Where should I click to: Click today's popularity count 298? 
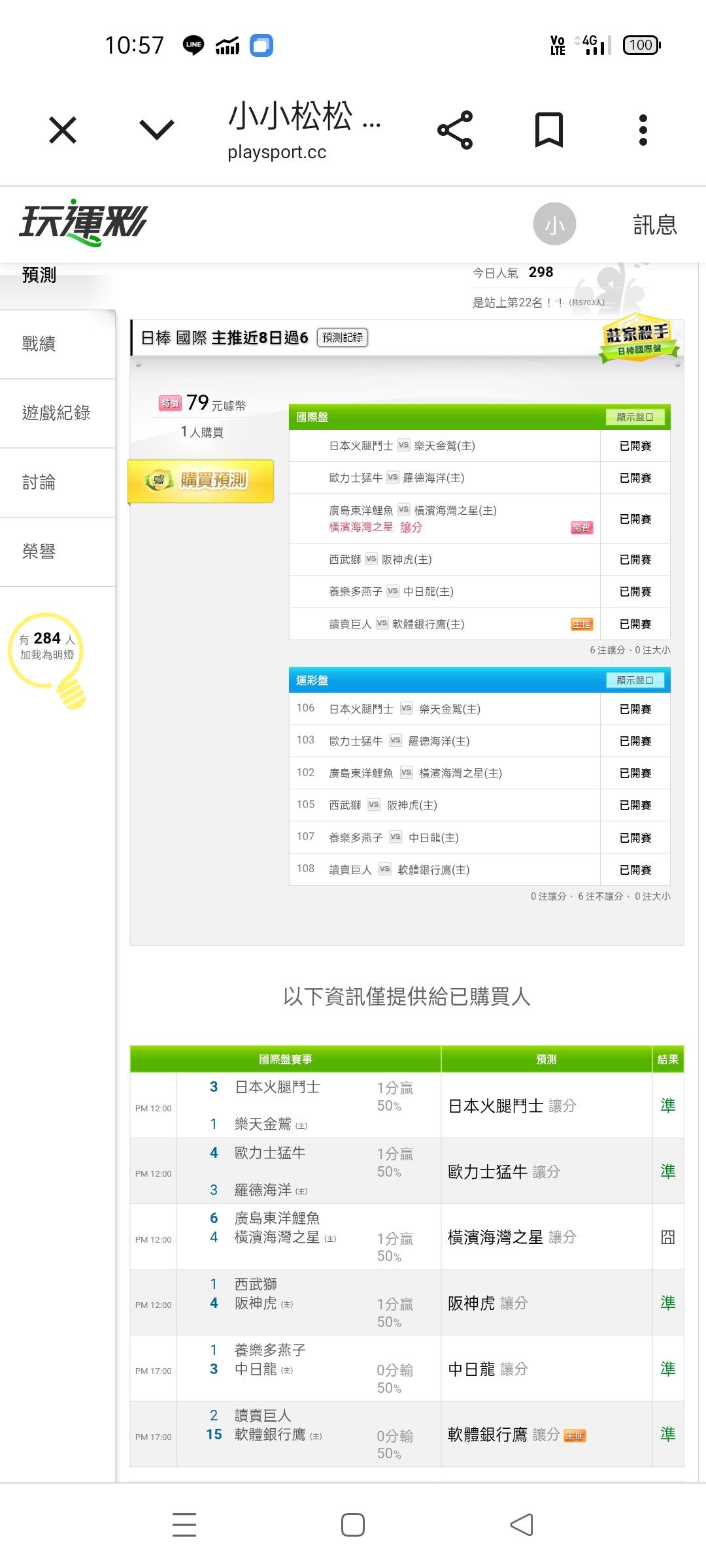click(541, 272)
